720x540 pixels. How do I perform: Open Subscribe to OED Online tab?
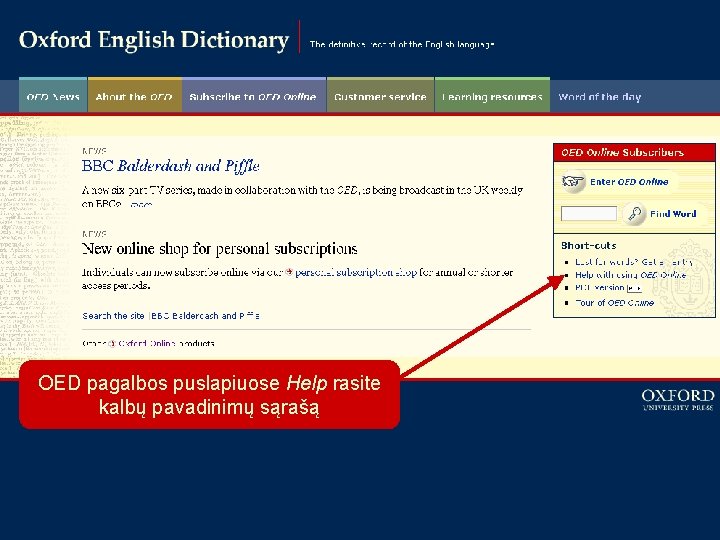click(x=253, y=96)
